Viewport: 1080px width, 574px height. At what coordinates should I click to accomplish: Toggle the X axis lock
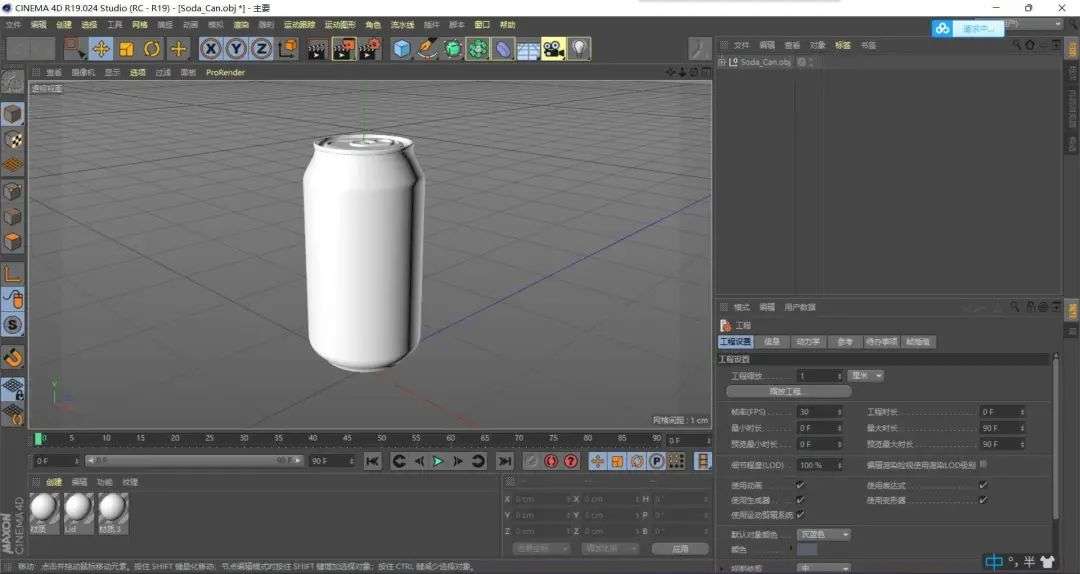click(210, 48)
